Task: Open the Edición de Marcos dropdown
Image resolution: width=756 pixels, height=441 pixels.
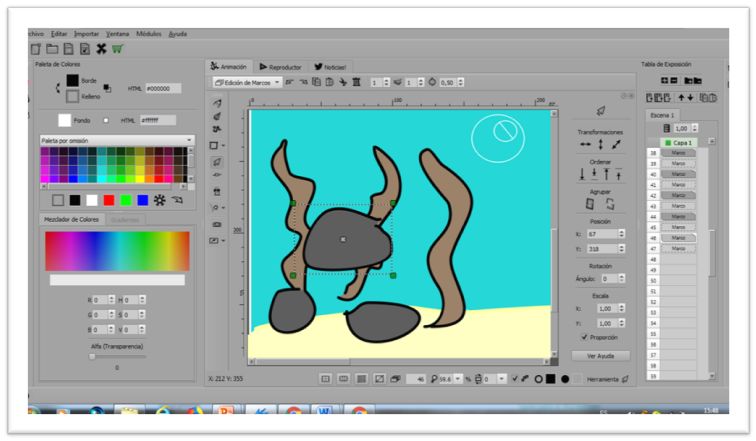Action: [247, 82]
